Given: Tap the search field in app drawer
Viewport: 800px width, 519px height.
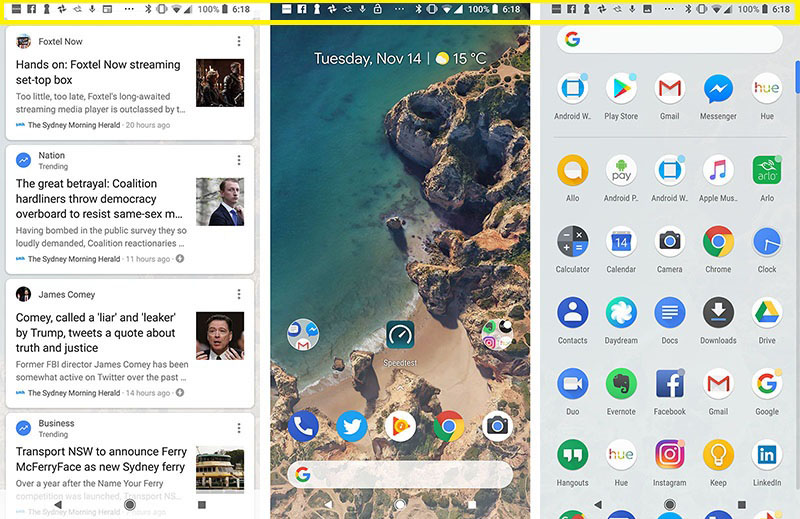Looking at the screenshot, I should tap(669, 39).
